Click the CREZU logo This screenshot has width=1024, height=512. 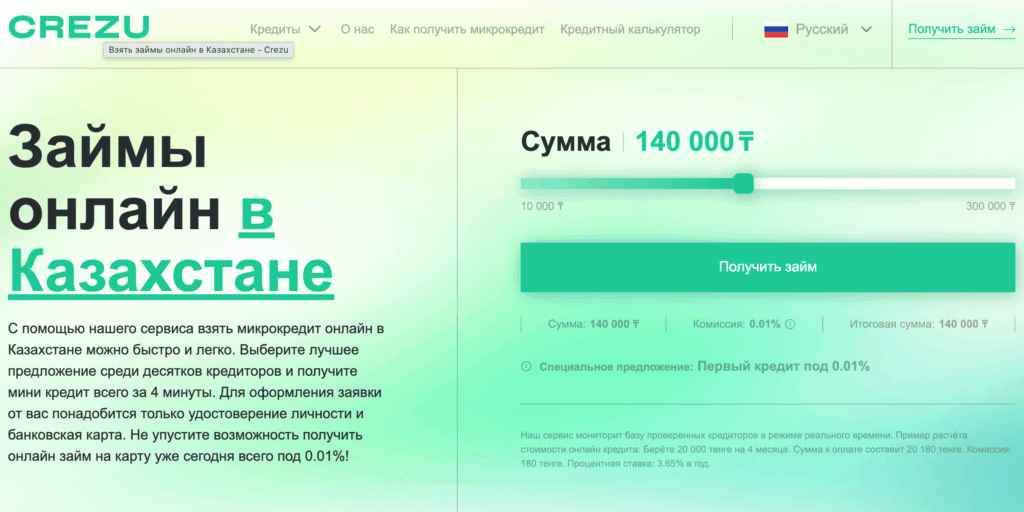79,27
